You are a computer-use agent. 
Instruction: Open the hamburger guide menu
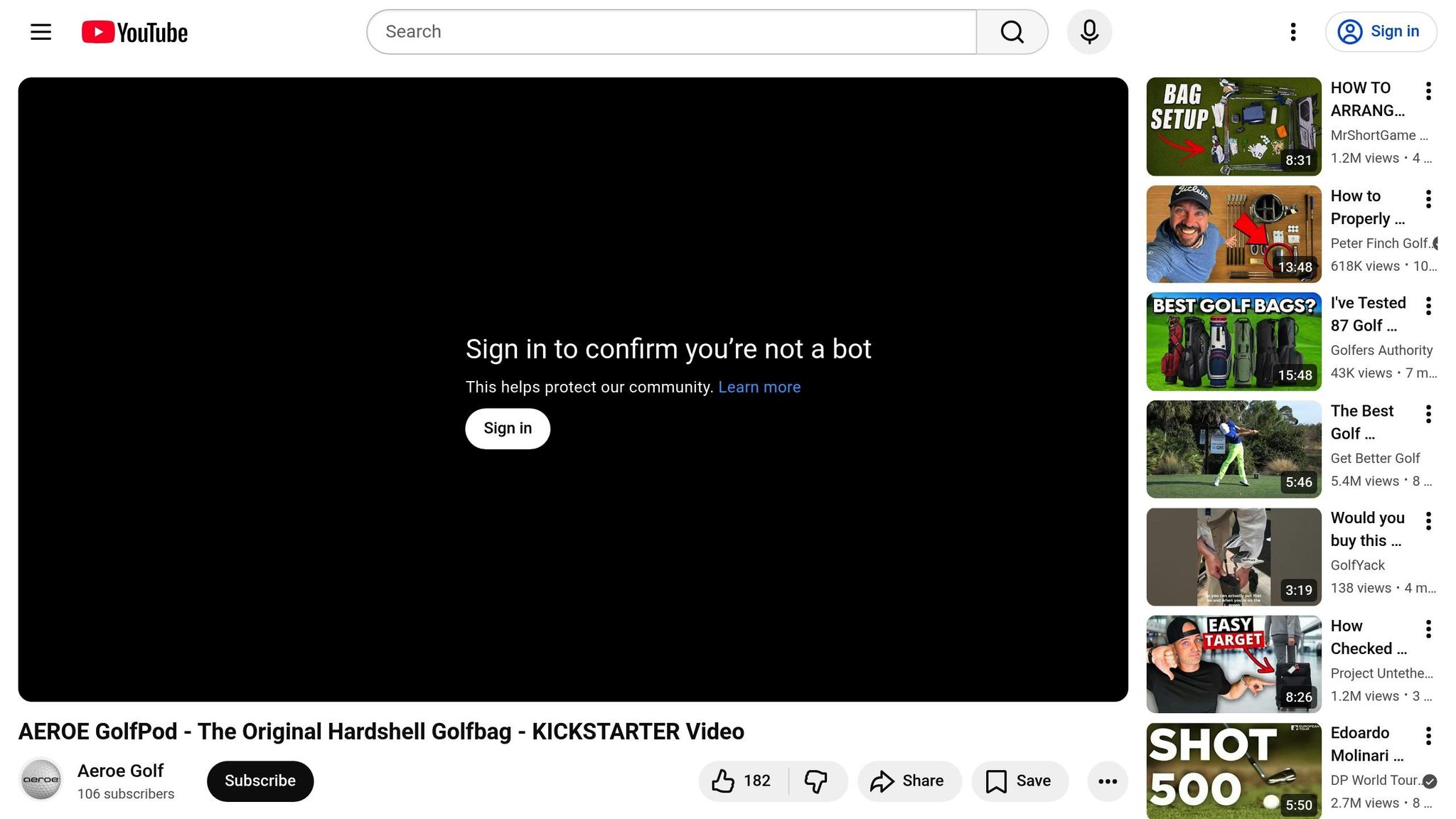point(41,32)
